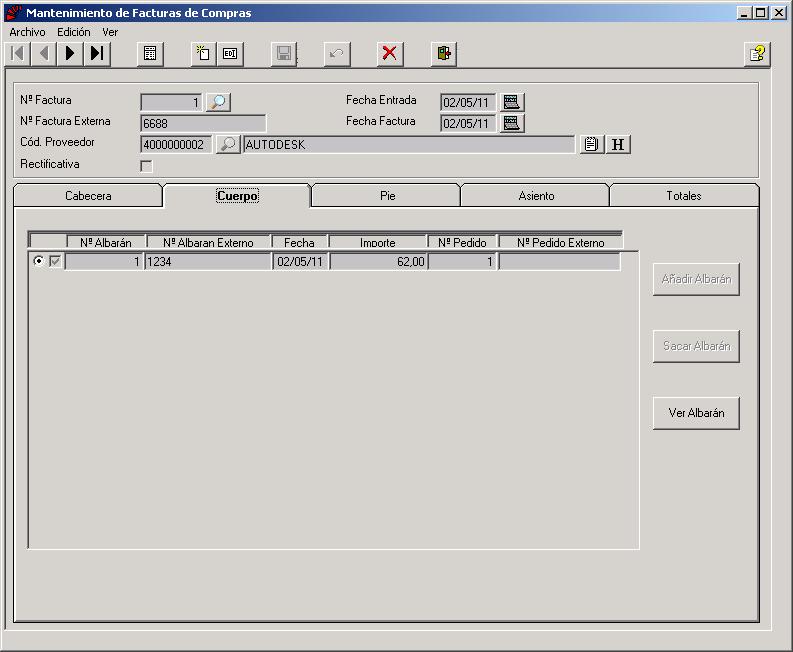Select the albarán date cell 02/05/11
The width and height of the screenshot is (793, 652).
point(300,262)
